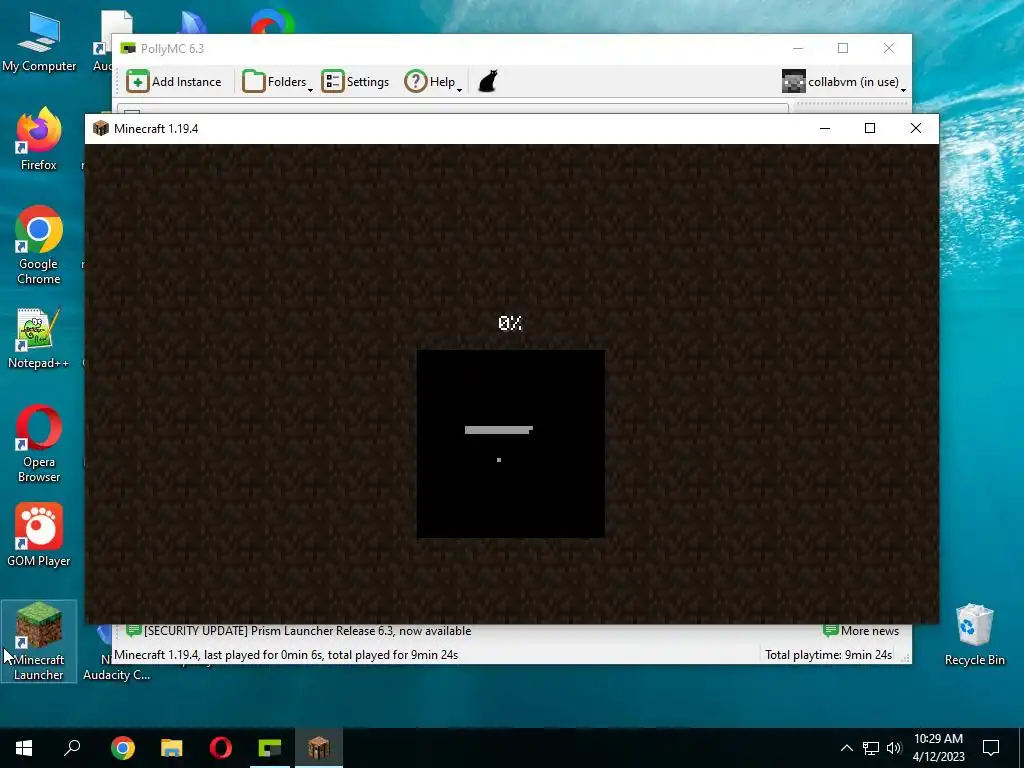Open Opera from the taskbar
The width and height of the screenshot is (1024, 768).
click(221, 748)
